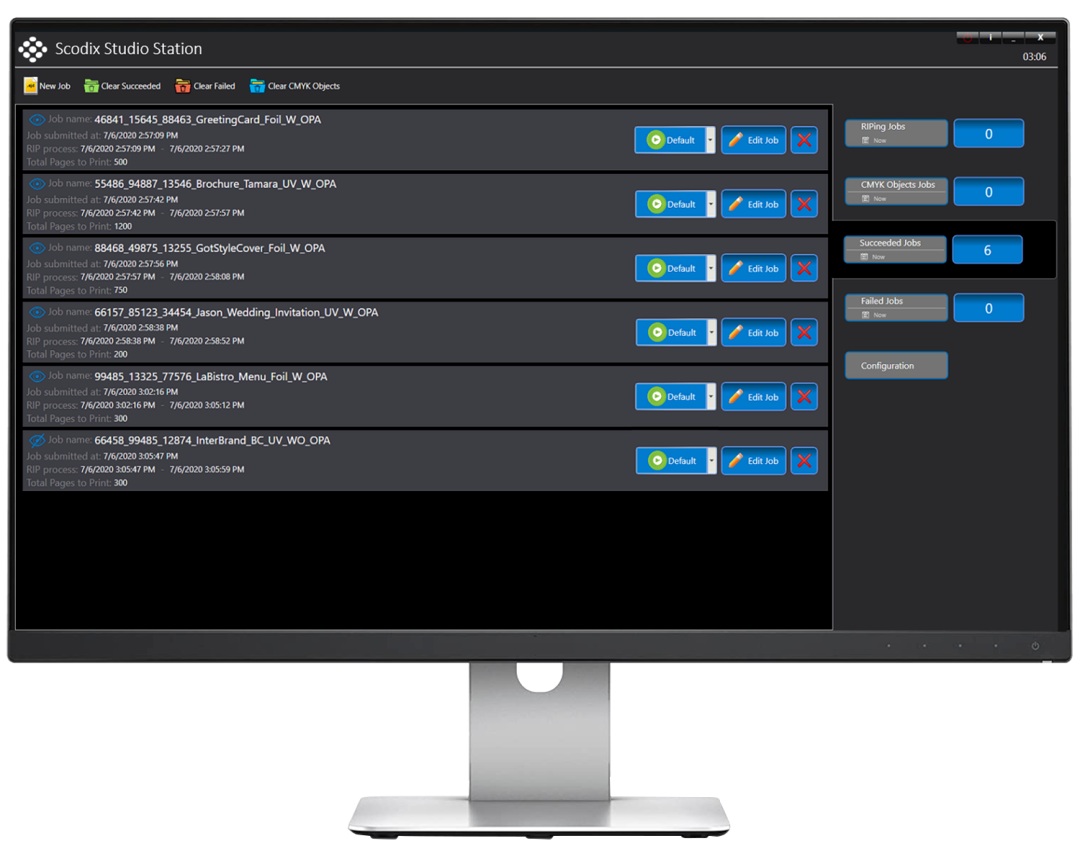Click the Succeeded Jobs count box
This screenshot has width=1080, height=864.
[x=987, y=250]
